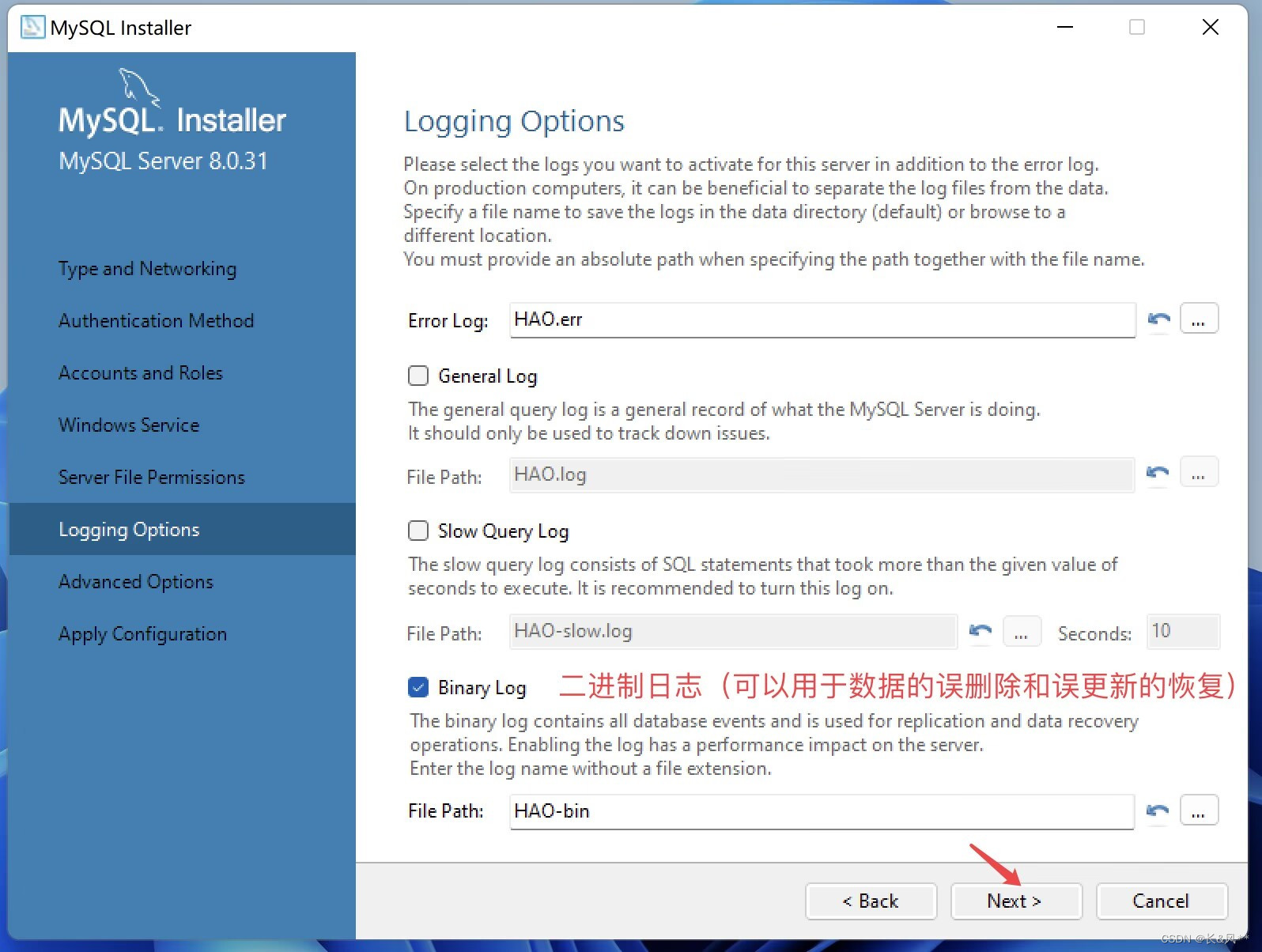The width and height of the screenshot is (1262, 952).
Task: Click the Seconds value field
Action: coord(1183,631)
